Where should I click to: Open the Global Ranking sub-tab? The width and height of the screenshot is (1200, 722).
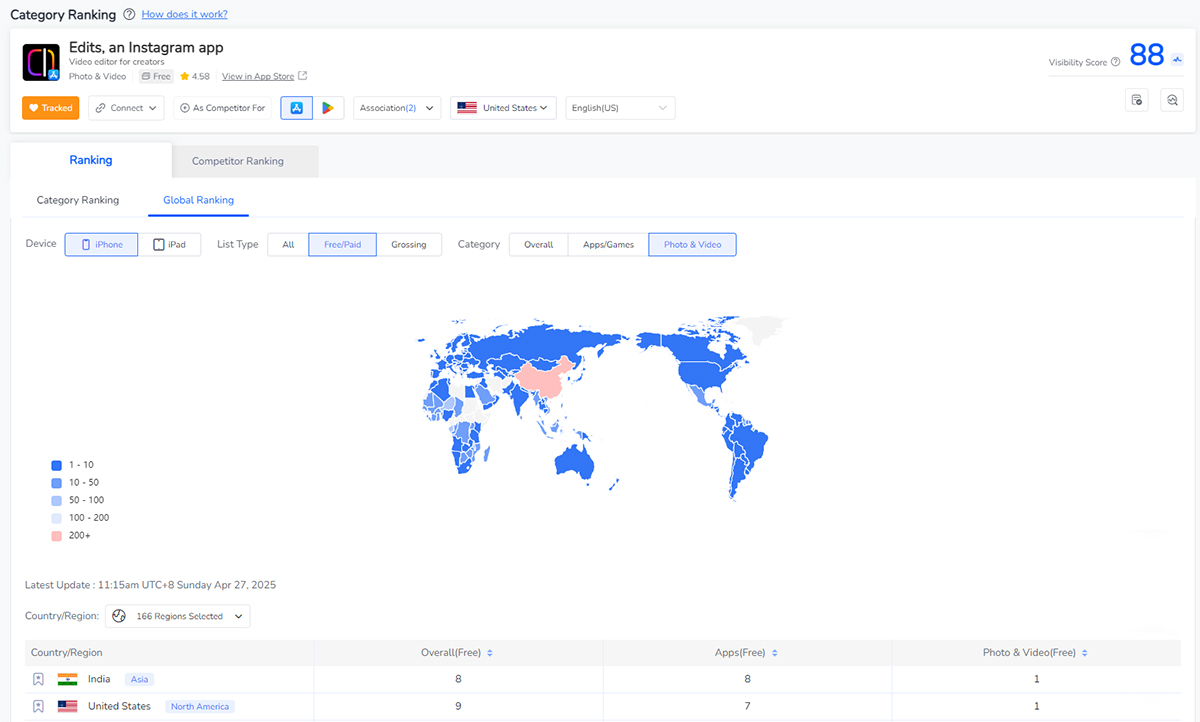[199, 200]
